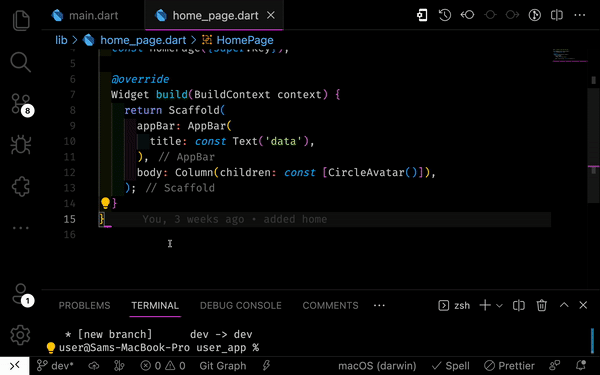This screenshot has height=375, width=600.
Task: Expand the new terminal launch profile dropdown
Action: (499, 306)
